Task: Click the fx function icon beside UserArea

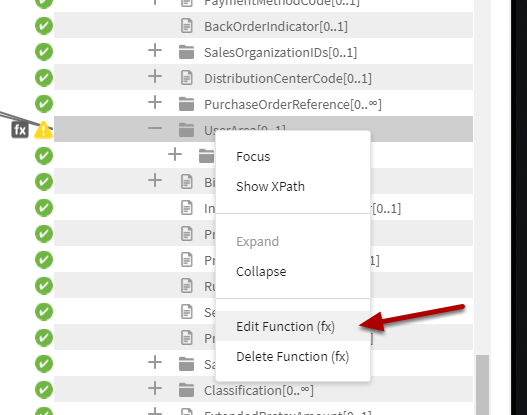Action: click(x=20, y=130)
